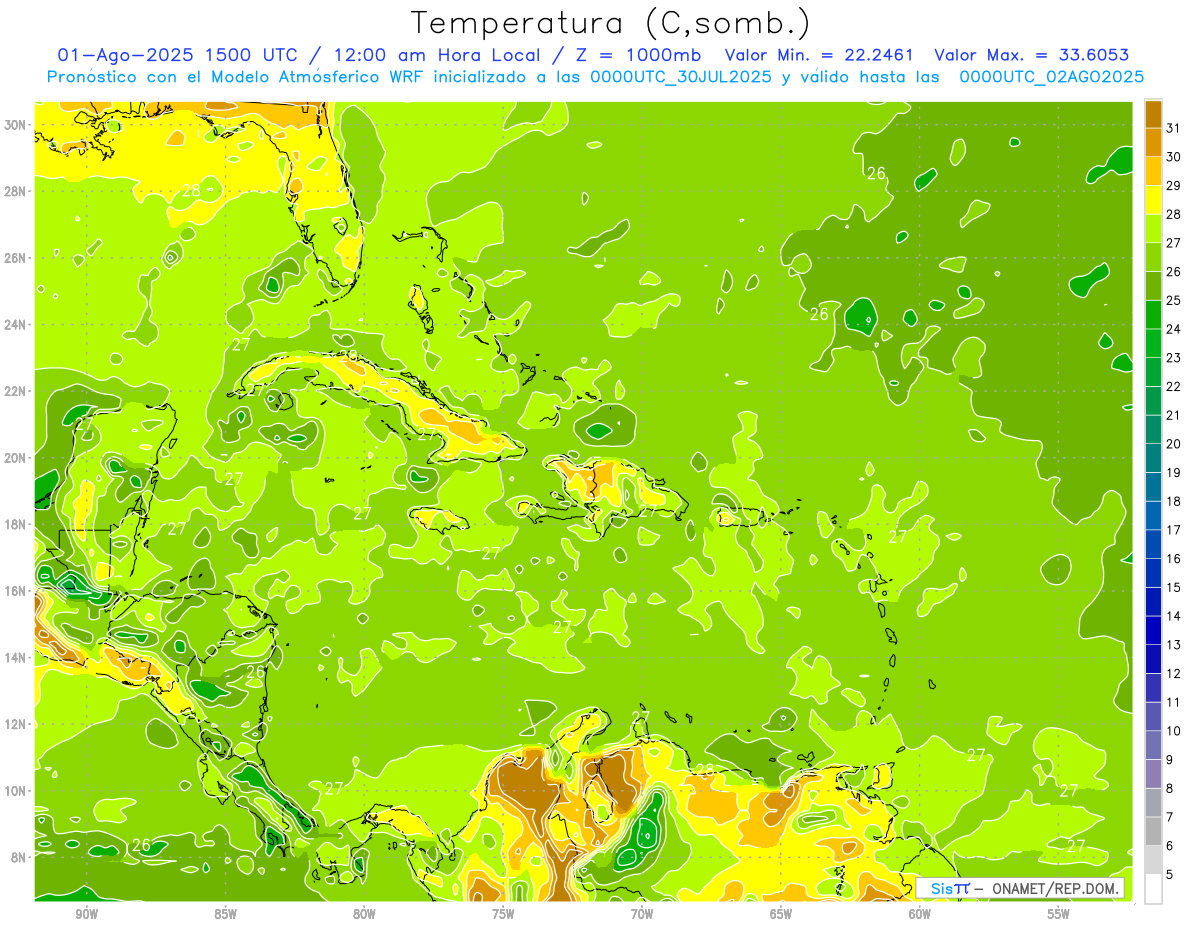Viewport: 1200px width, 927px height.
Task: Click the 18N latitude axis label
Action: 15,524
